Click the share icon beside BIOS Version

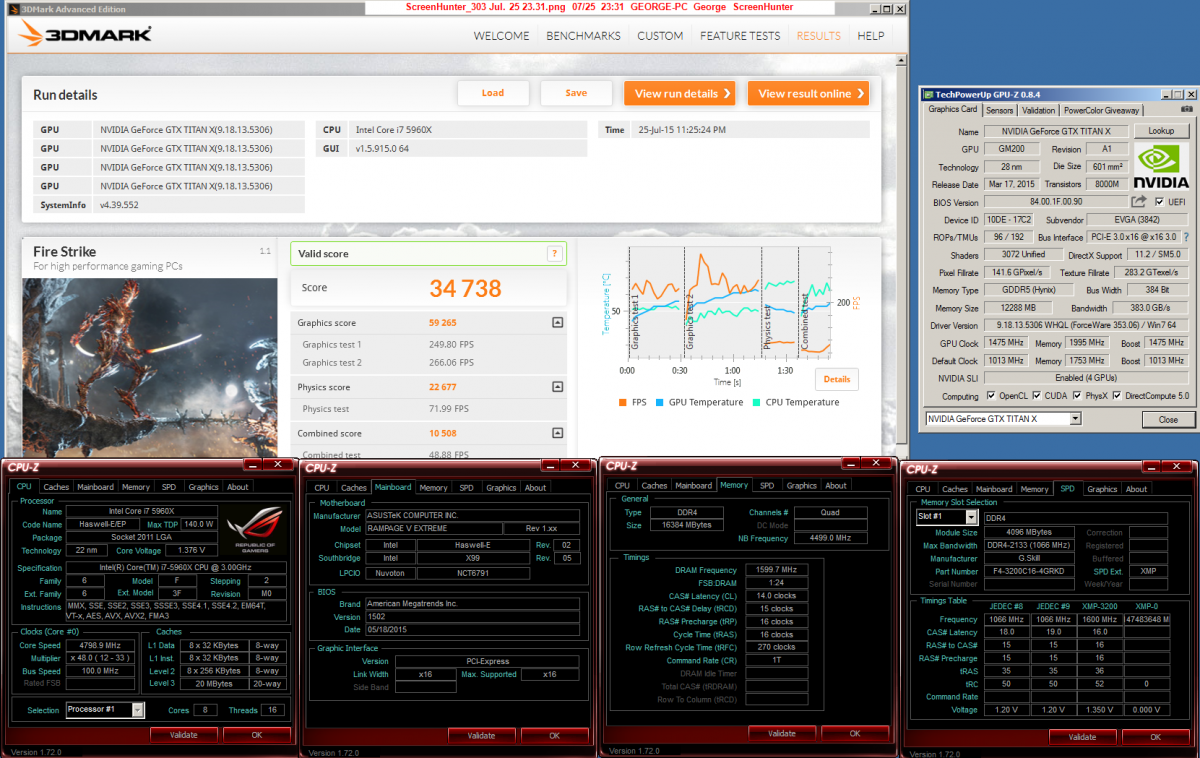click(1138, 202)
